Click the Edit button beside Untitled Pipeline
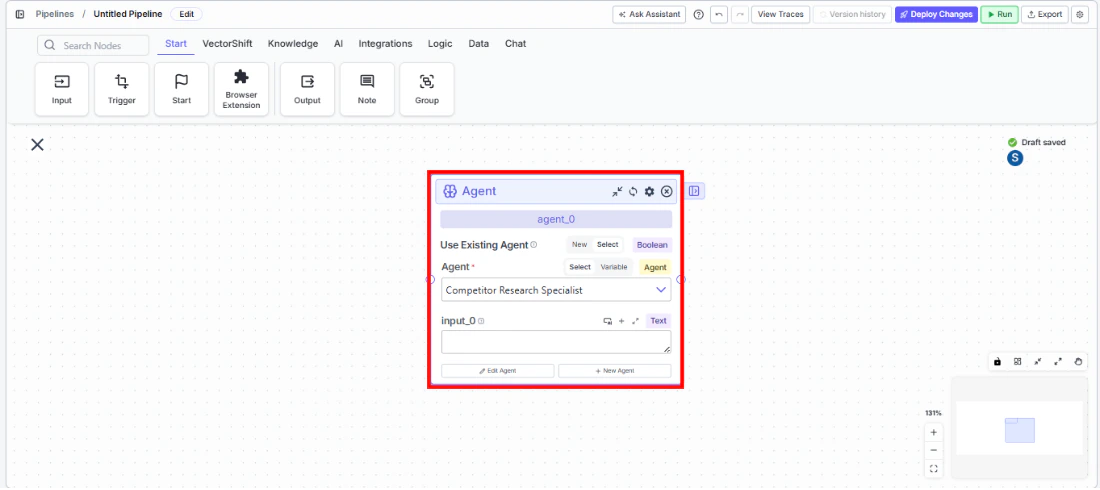 click(187, 14)
